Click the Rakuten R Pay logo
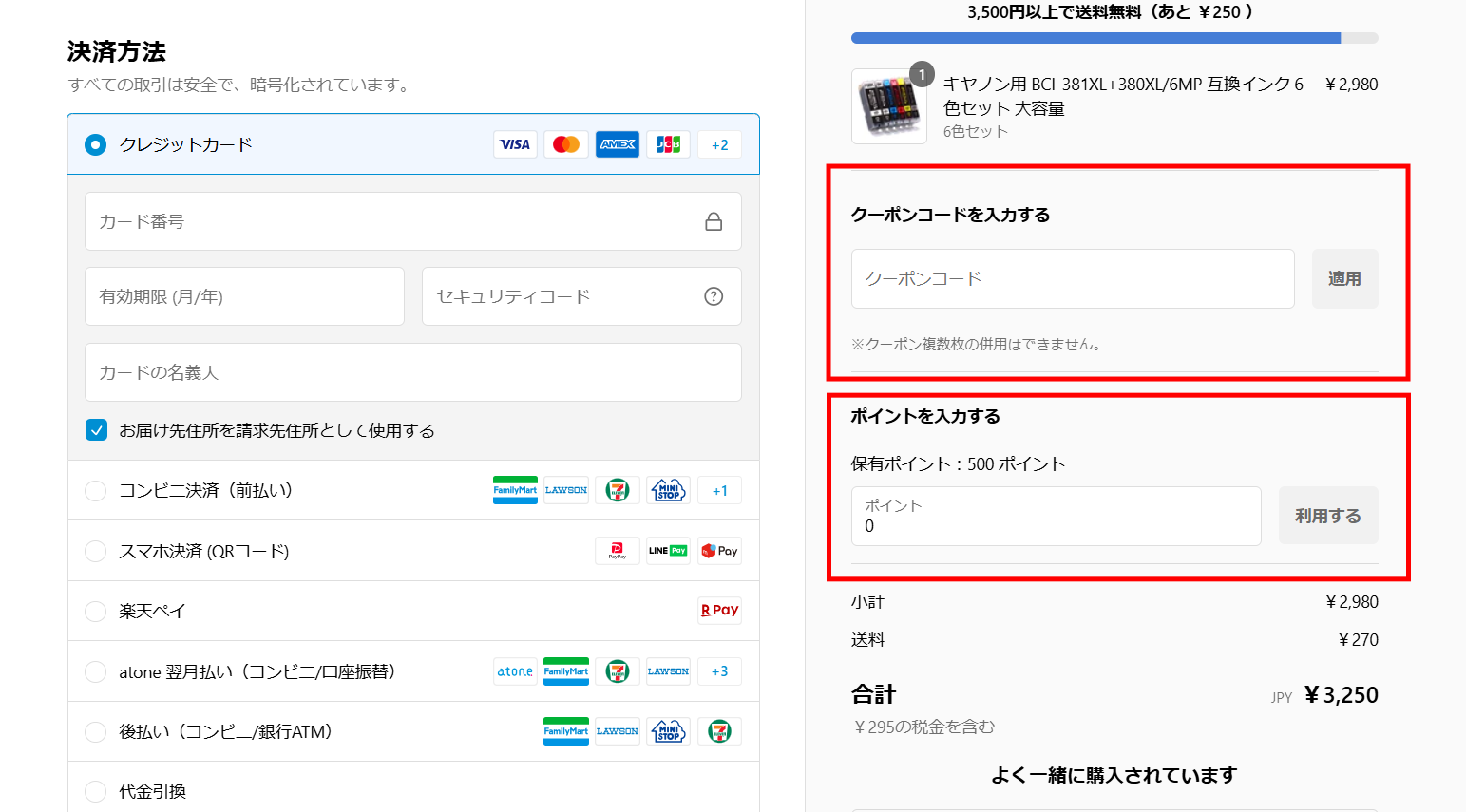 [719, 611]
